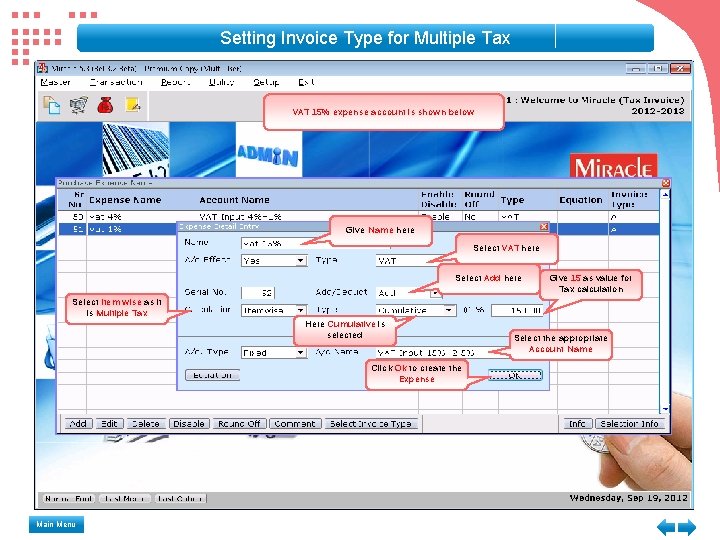This screenshot has height=540, width=720.
Task: Close the Purchase Expense Name window
Action: click(x=666, y=183)
